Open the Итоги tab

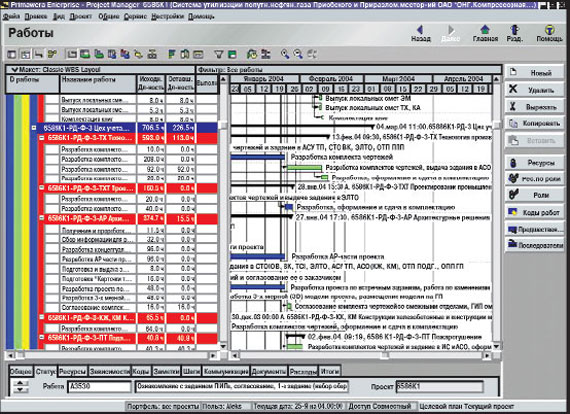(x=330, y=371)
